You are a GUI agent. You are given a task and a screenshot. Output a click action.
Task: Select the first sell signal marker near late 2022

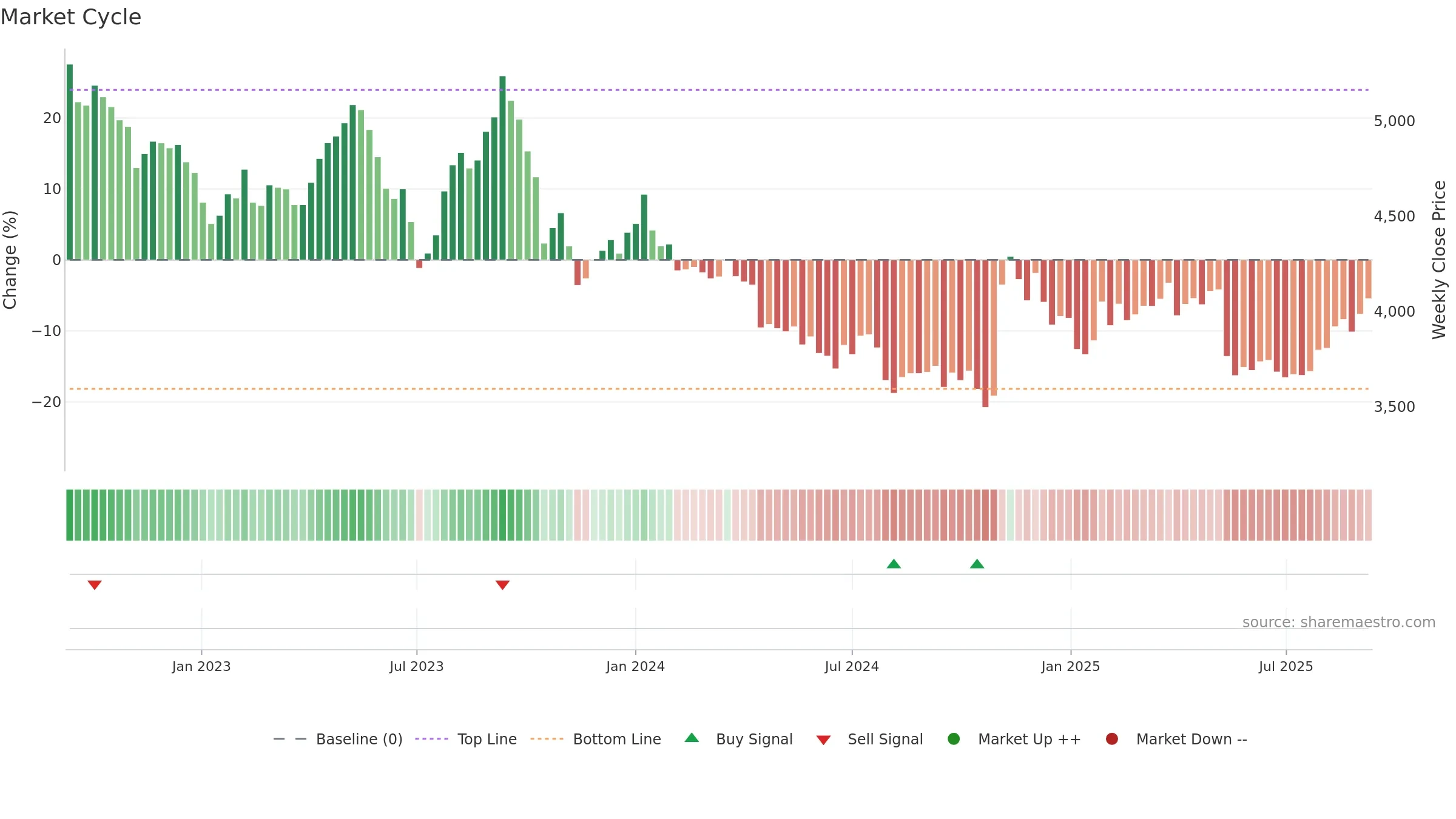(95, 585)
